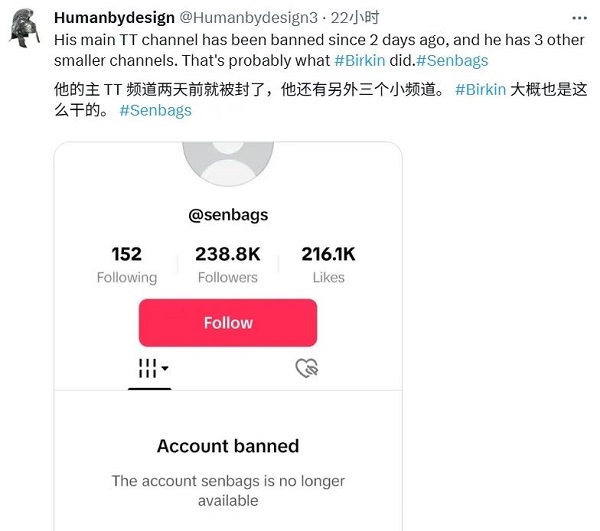Open the liked videos heart tab
The image size is (600, 531).
307,368
